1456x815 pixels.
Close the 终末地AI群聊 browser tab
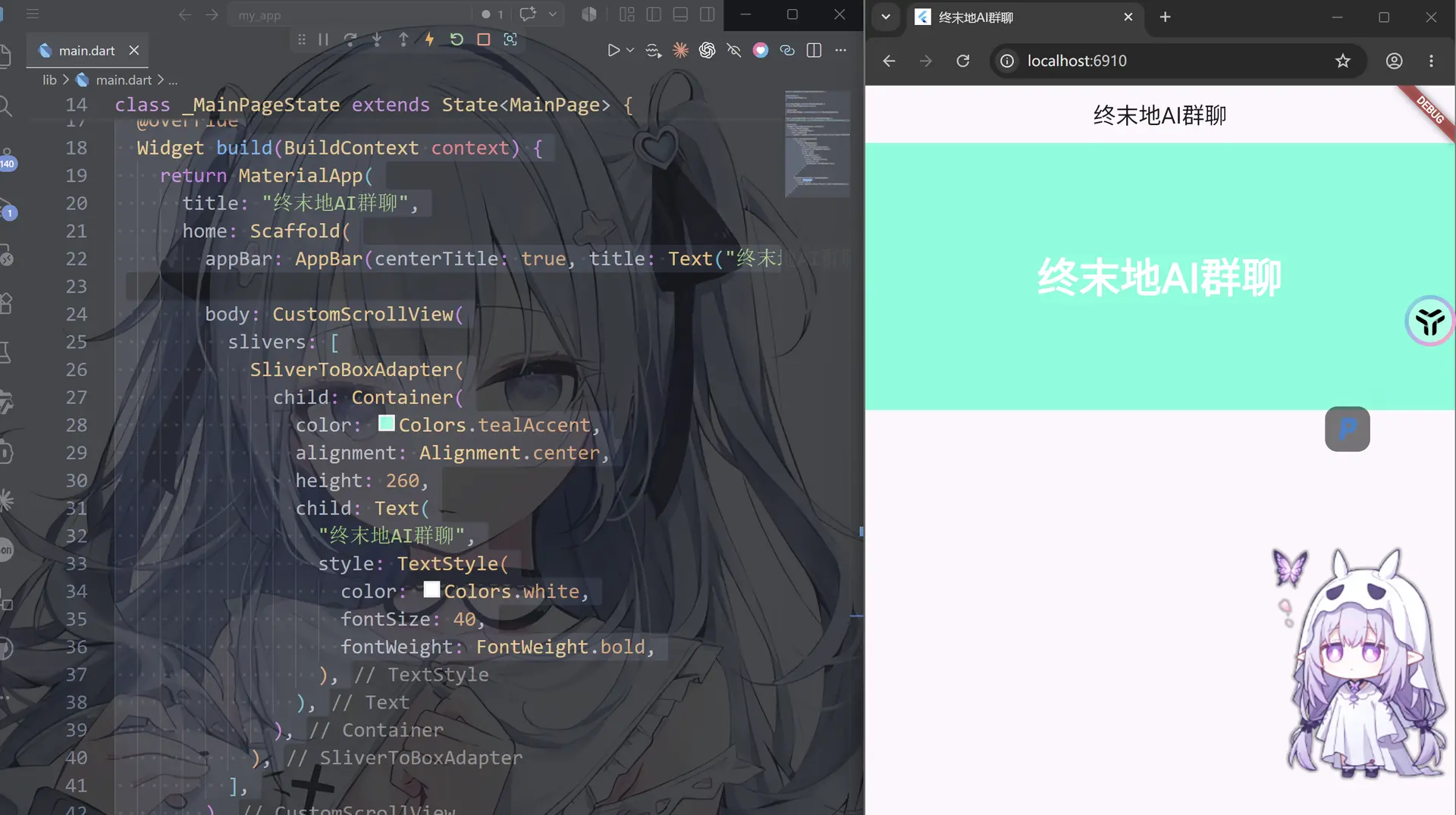[1128, 17]
